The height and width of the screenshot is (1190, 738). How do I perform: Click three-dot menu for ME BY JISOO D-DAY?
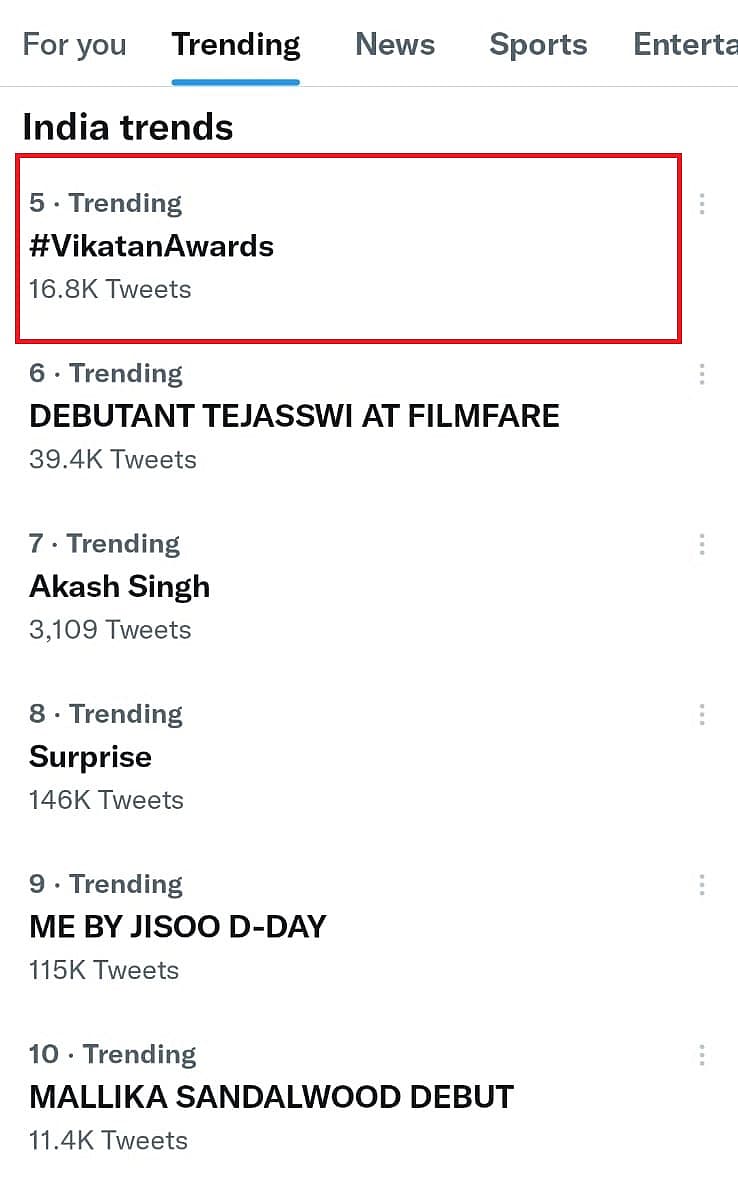pyautogui.click(x=702, y=884)
